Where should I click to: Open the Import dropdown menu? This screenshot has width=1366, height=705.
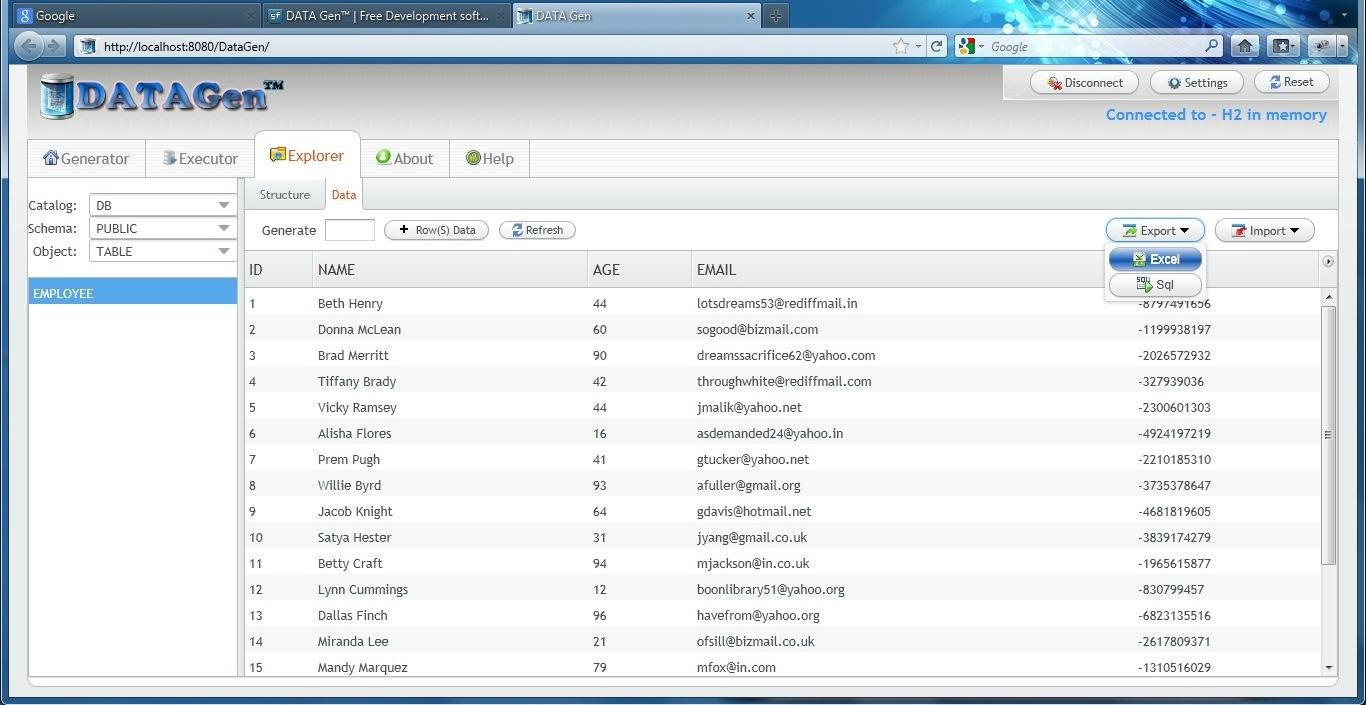point(1264,229)
